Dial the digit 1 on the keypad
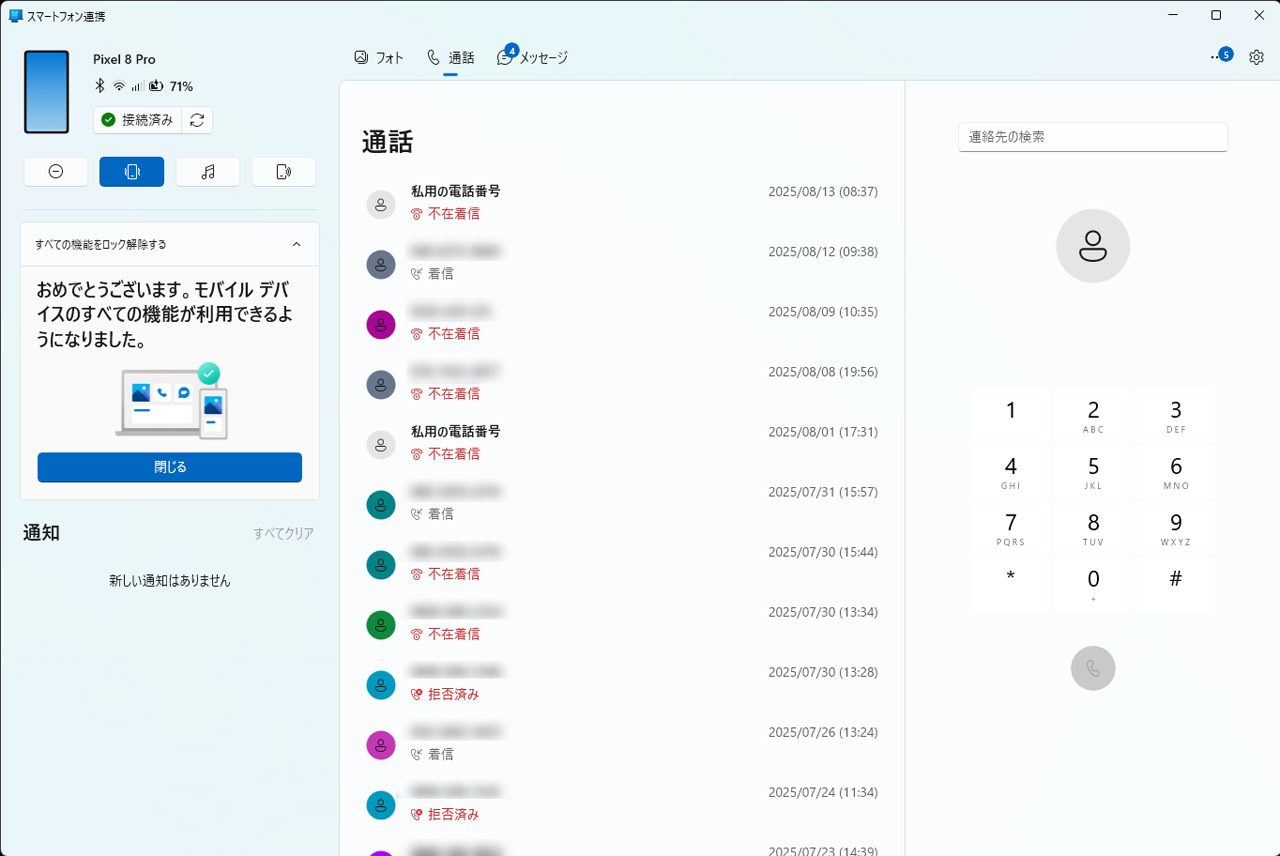The image size is (1280, 856). point(1011,415)
